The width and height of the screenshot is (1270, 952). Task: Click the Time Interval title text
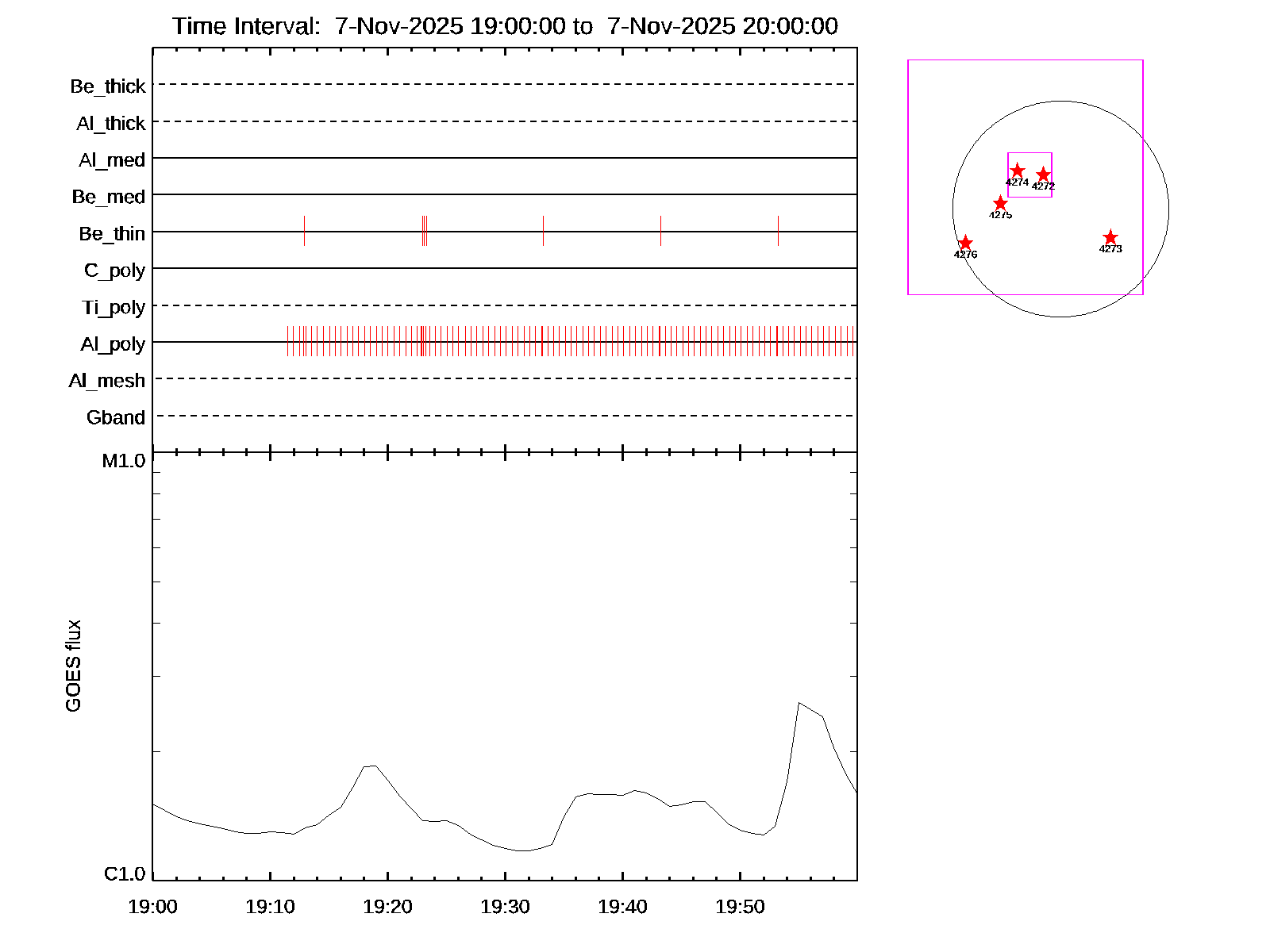(x=505, y=26)
